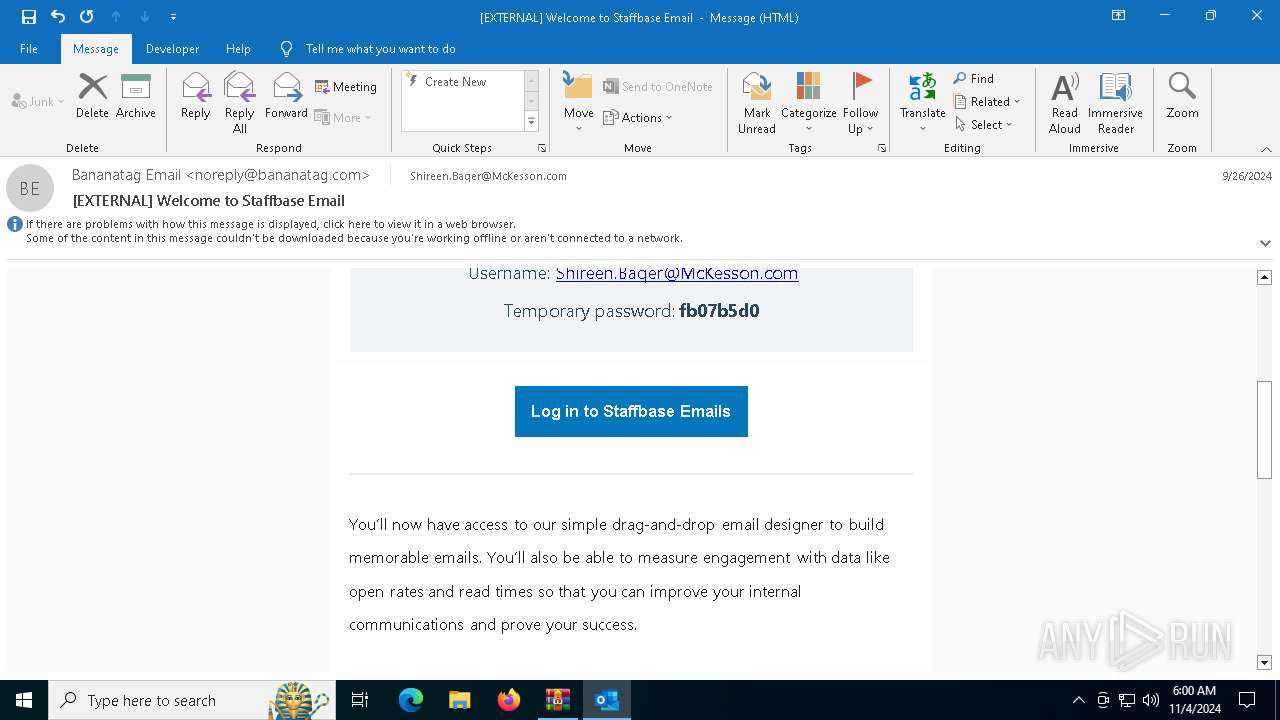Forward this email
The image size is (1280, 720).
point(286,96)
